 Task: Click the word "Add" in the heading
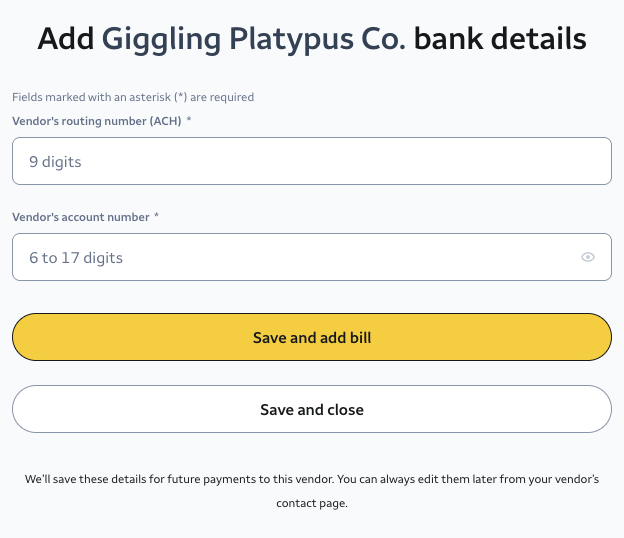point(66,40)
